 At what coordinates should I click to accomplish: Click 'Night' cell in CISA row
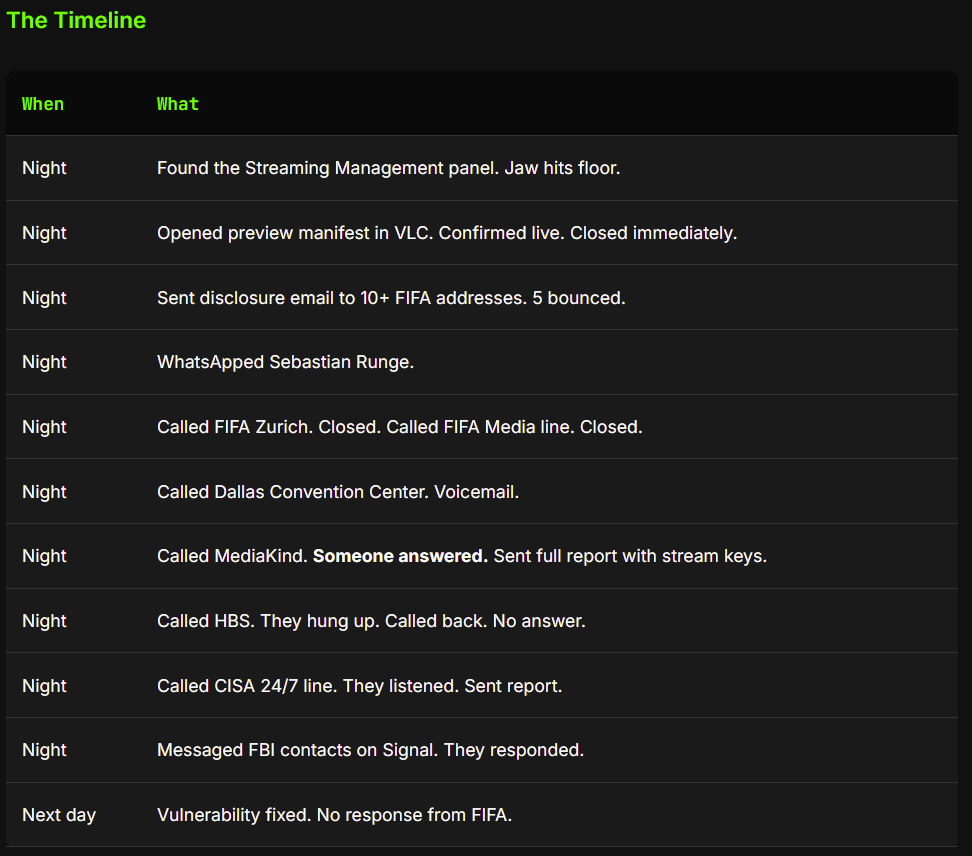[x=44, y=686]
